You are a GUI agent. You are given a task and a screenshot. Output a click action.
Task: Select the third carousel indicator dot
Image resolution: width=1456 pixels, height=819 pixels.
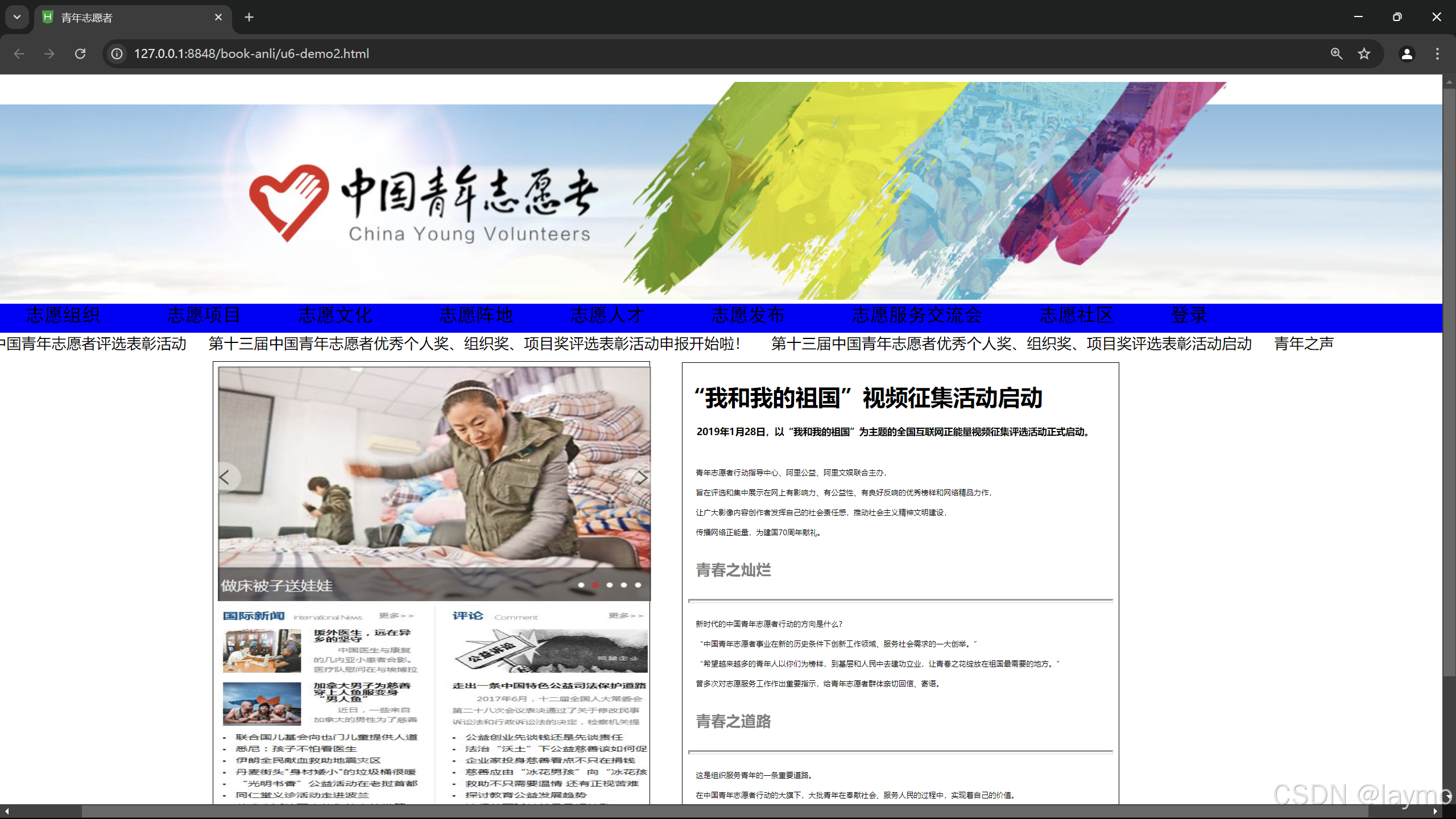click(x=609, y=585)
